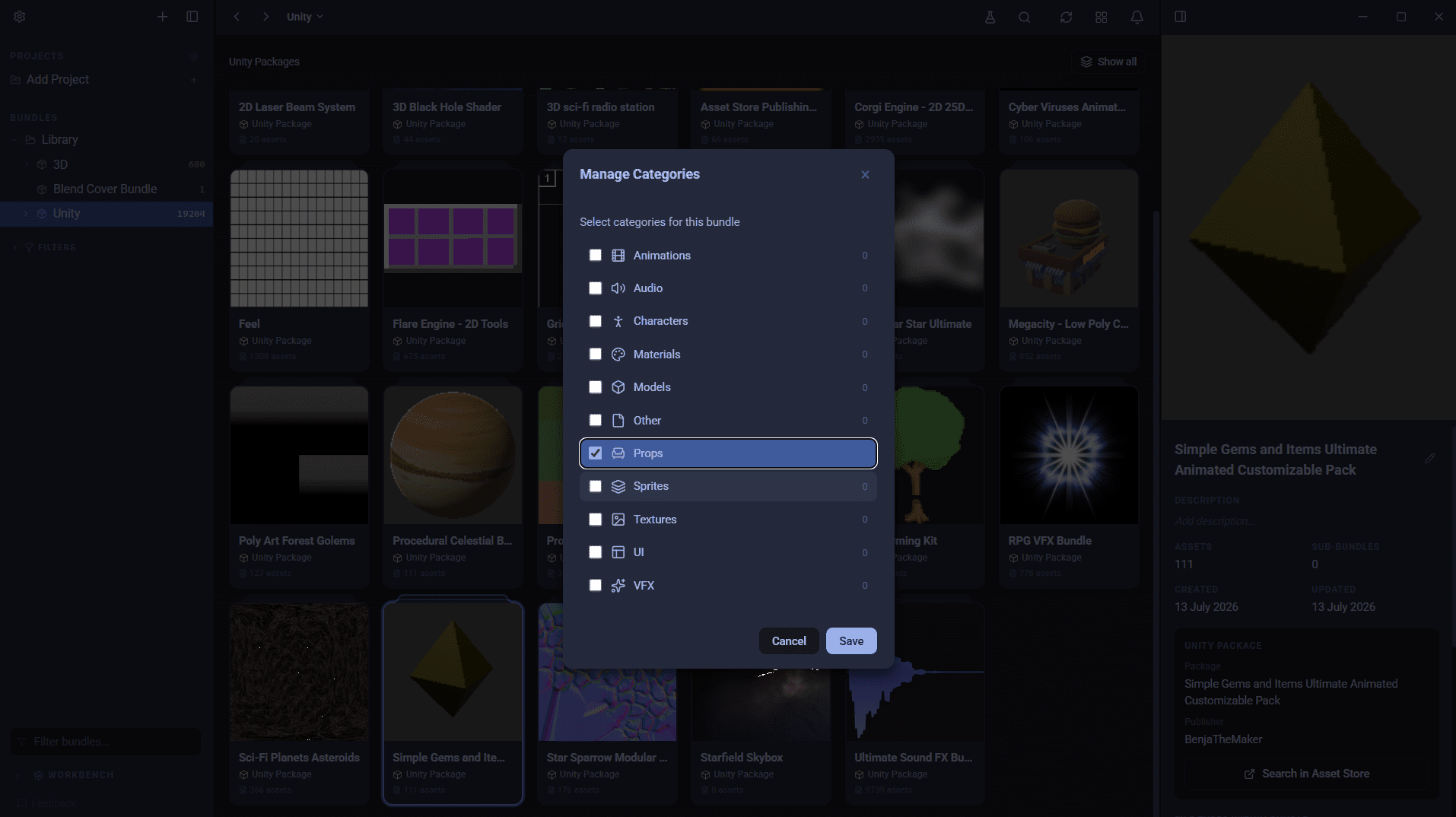This screenshot has width=1456, height=817.
Task: Select the Blend Cover Bundle item
Action: (x=106, y=189)
